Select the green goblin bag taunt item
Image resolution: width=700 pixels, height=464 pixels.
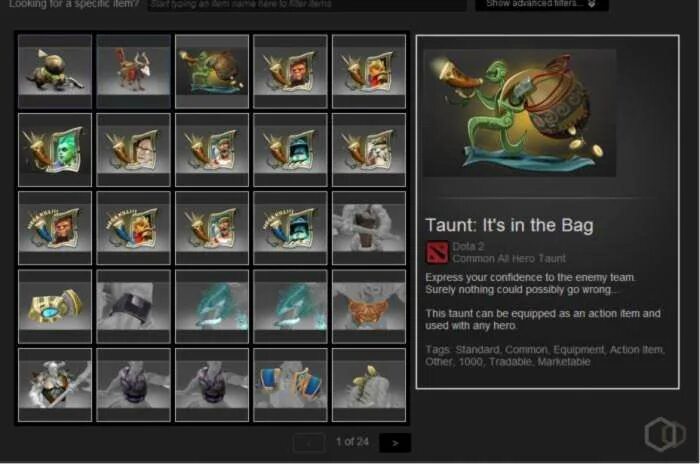click(212, 71)
